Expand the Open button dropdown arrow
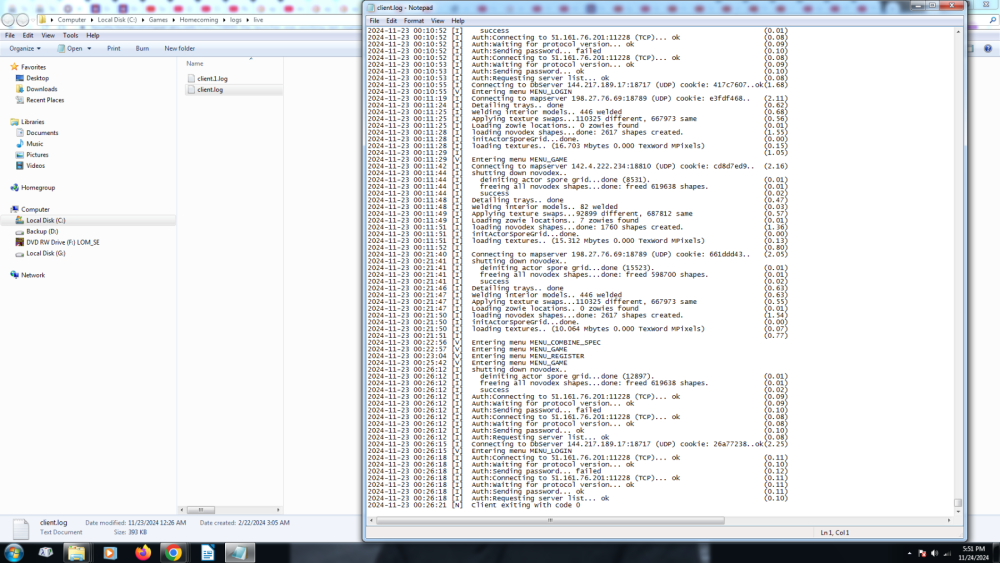The image size is (1000, 563). pos(90,48)
